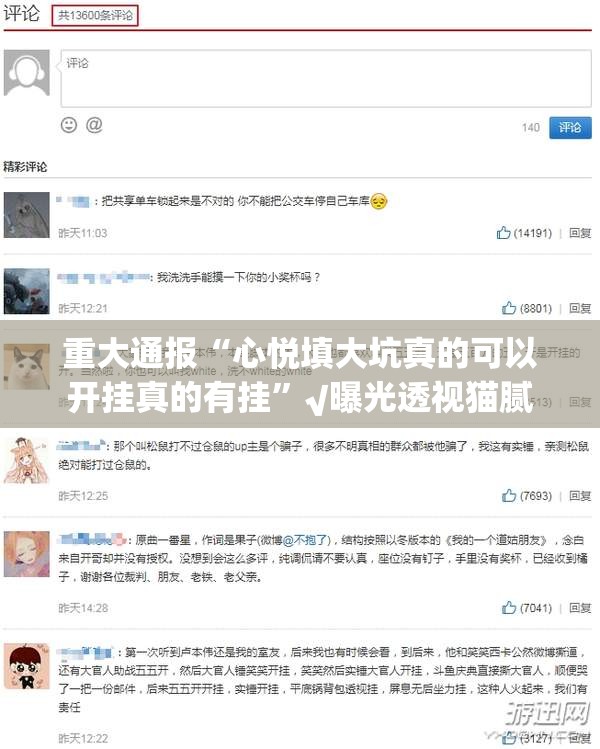Reply to the 昨天14:28 comment
600x749 pixels.
580,608
